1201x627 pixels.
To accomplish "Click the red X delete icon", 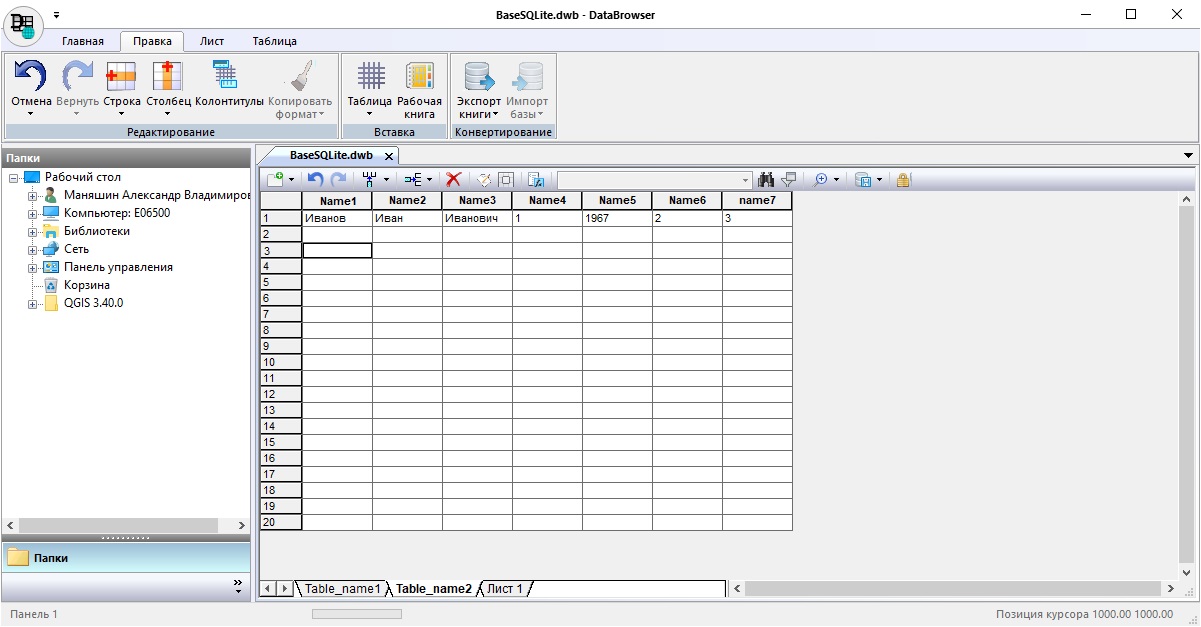I will point(453,180).
